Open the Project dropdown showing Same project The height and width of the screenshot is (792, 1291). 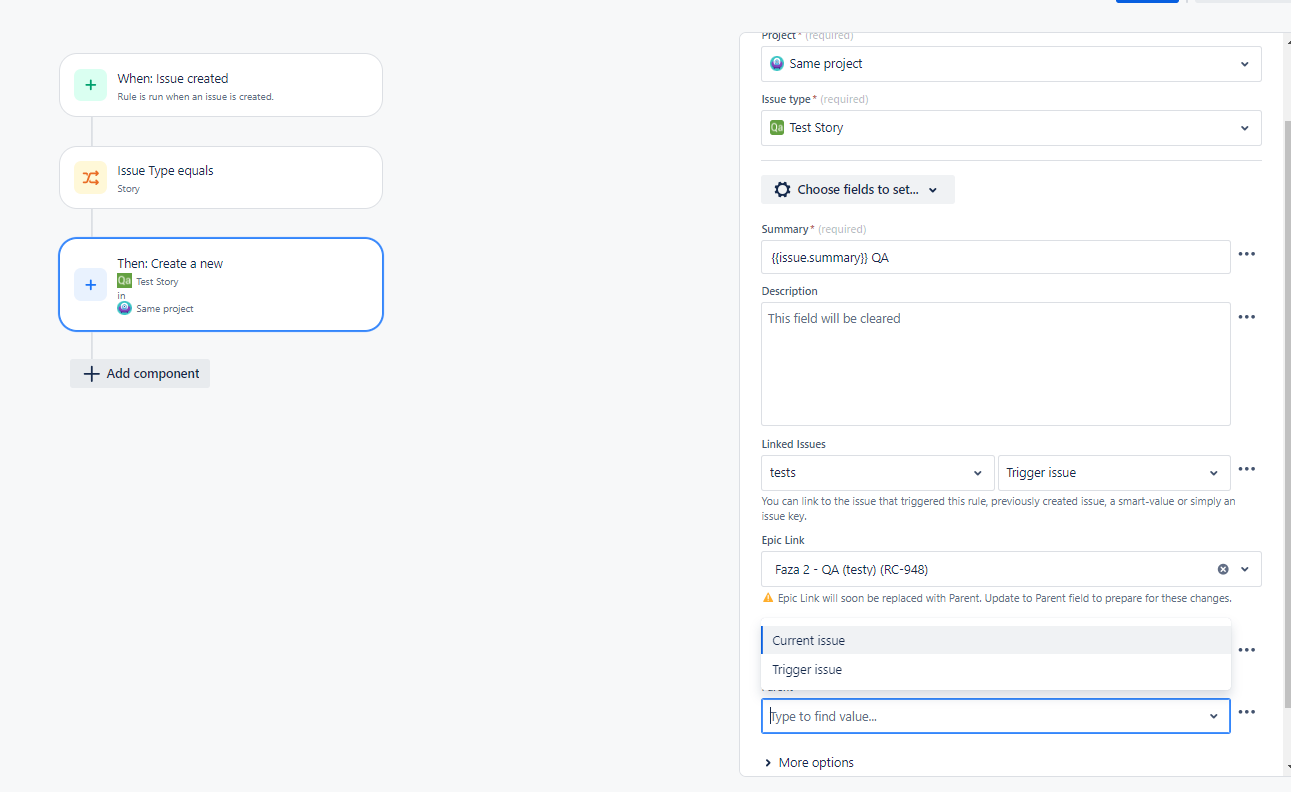pos(1010,64)
